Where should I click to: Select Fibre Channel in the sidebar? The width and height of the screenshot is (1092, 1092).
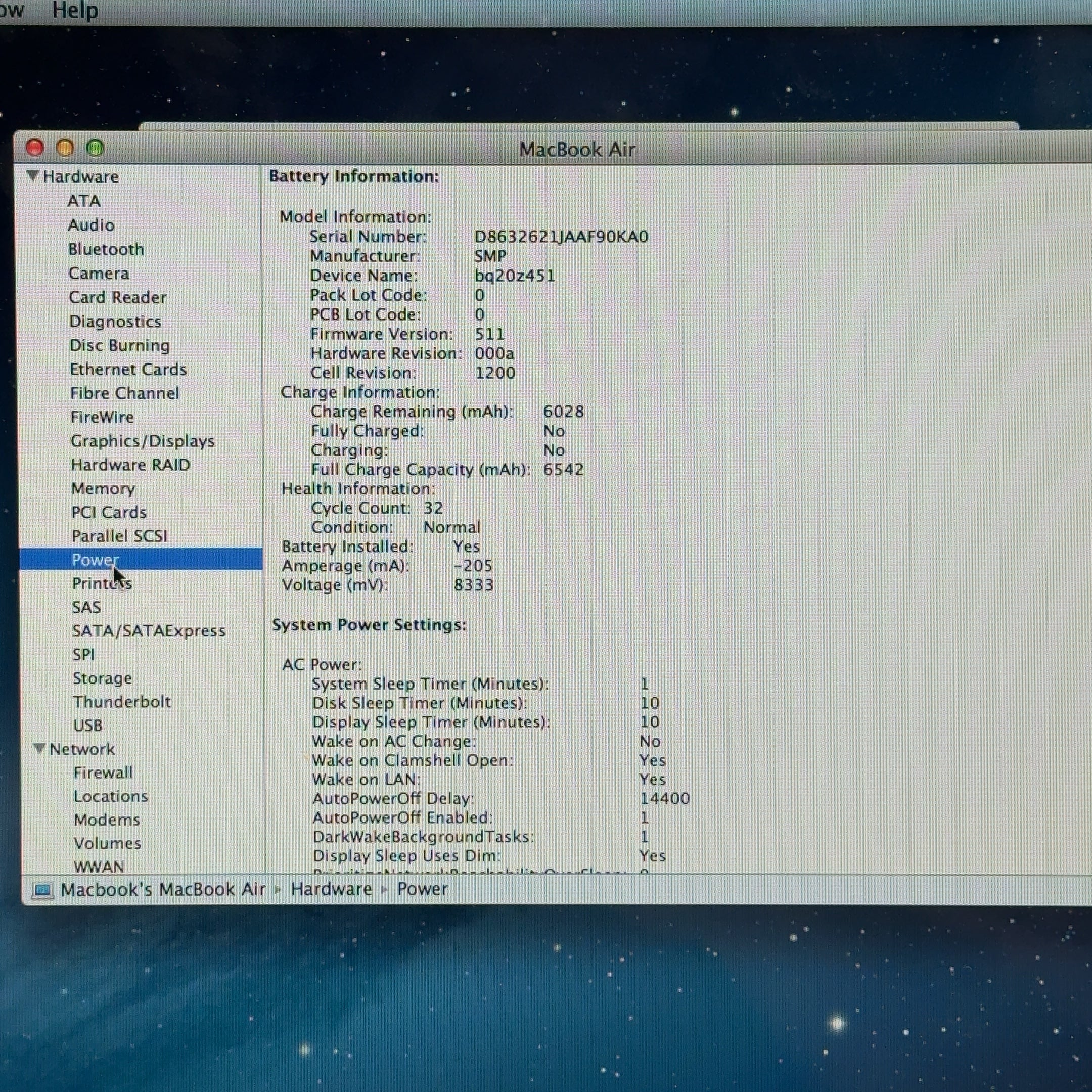pyautogui.click(x=124, y=393)
